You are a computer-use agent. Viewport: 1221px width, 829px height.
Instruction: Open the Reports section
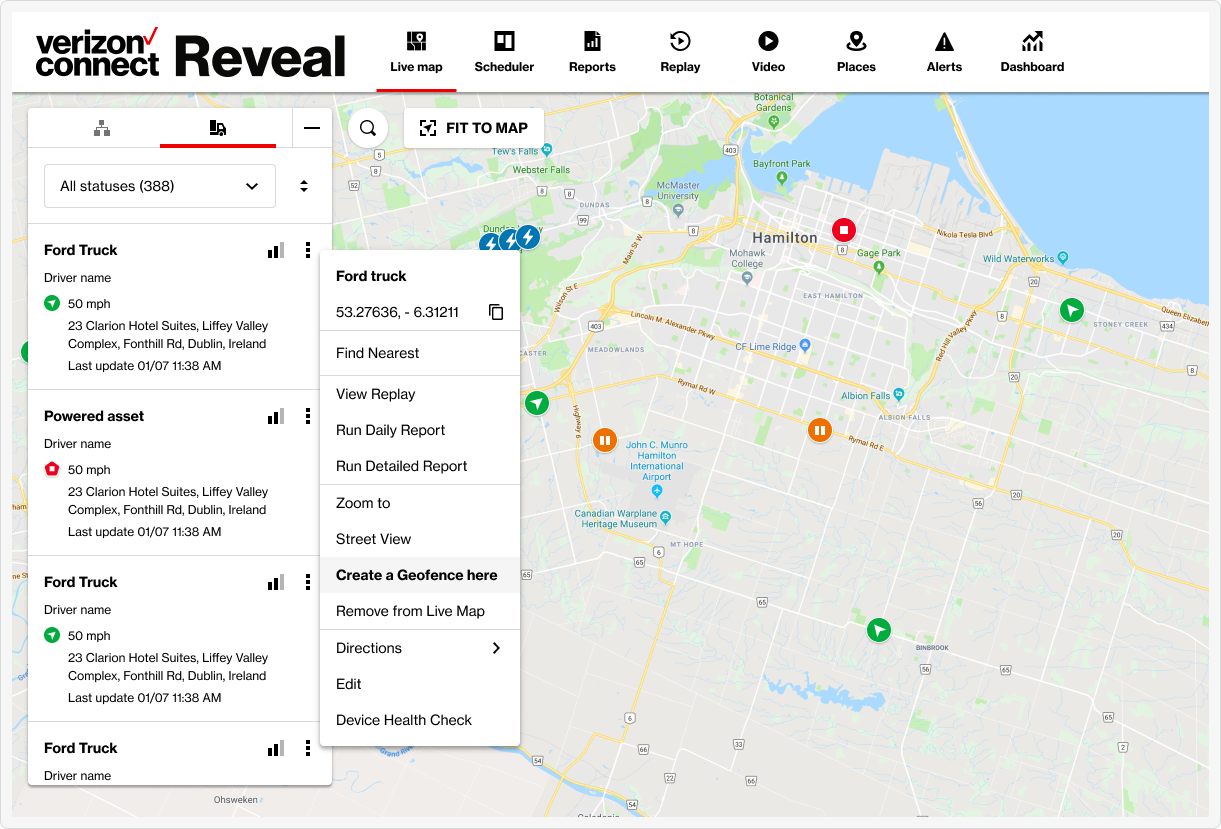(x=591, y=50)
